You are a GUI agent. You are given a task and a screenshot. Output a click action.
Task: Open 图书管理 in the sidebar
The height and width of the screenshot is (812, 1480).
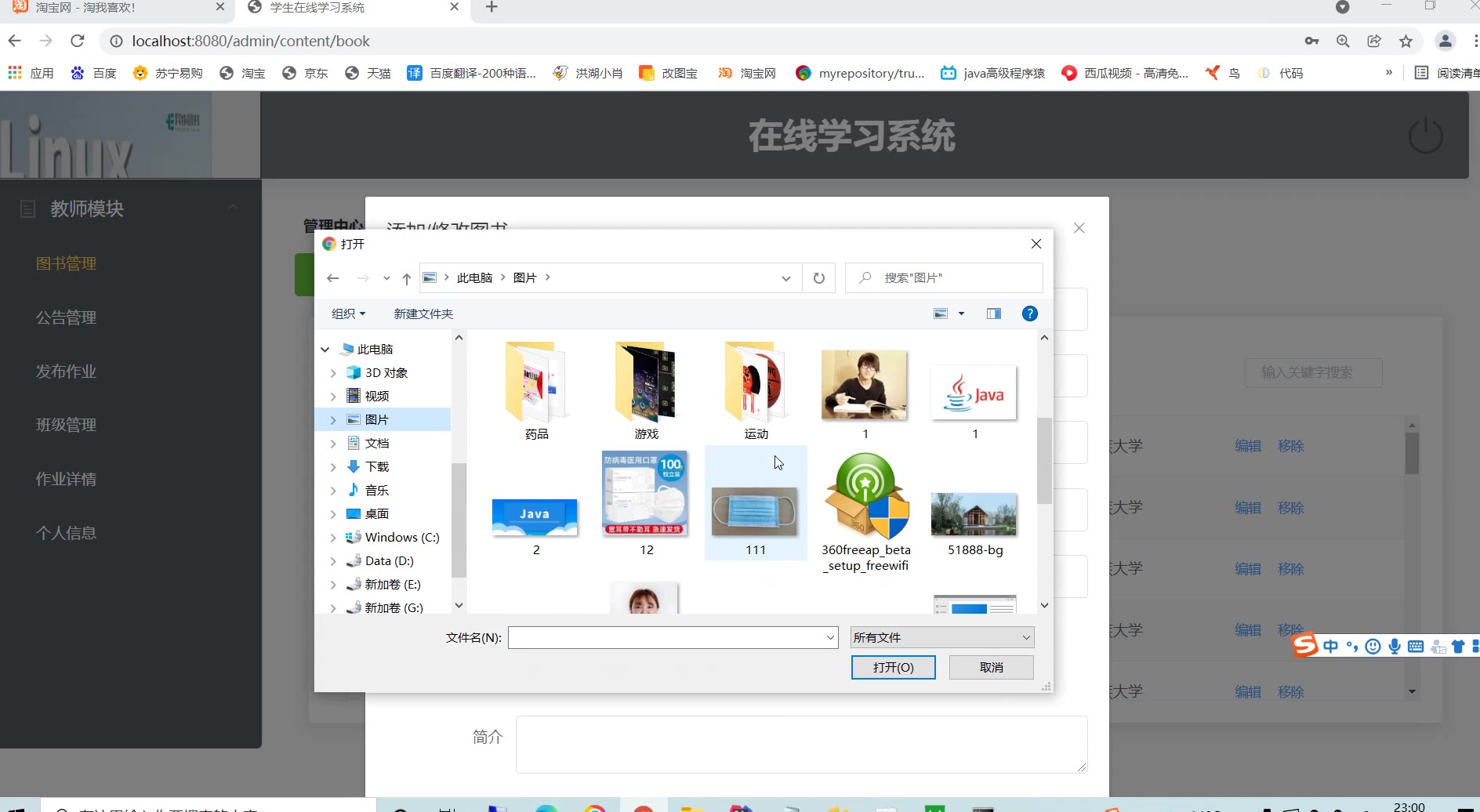66,263
